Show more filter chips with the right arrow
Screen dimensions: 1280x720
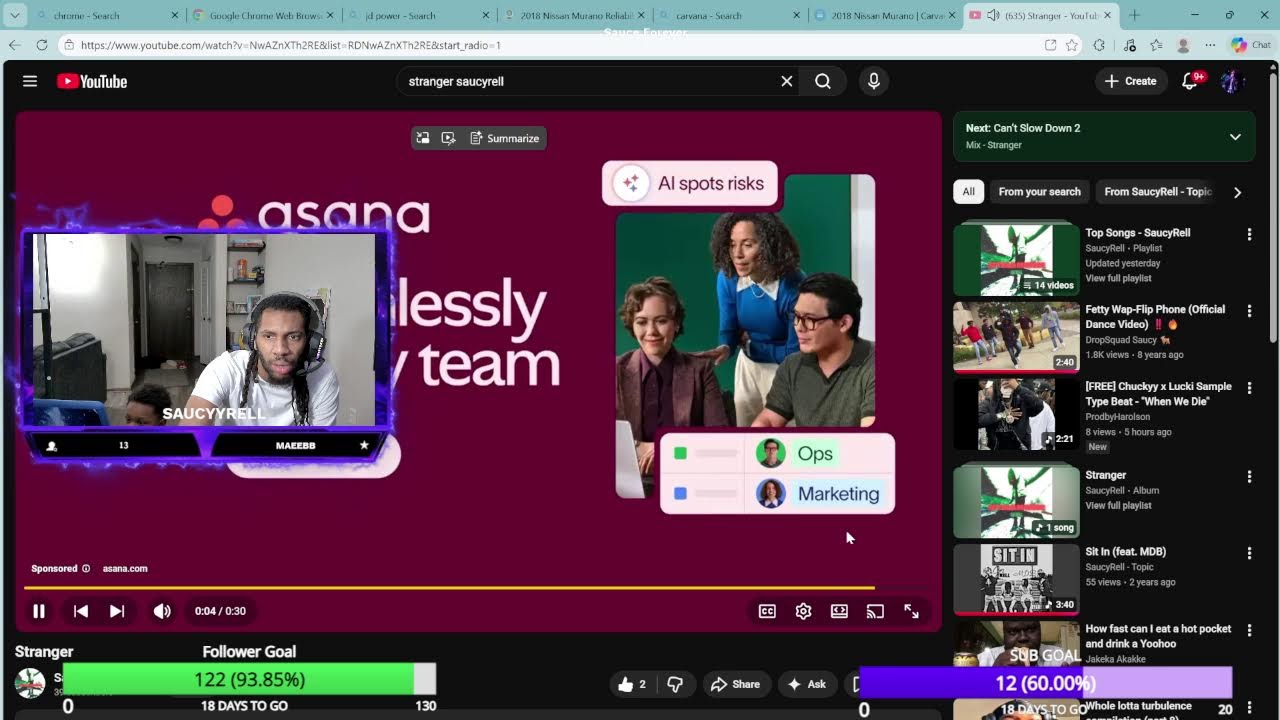pyautogui.click(x=1237, y=192)
